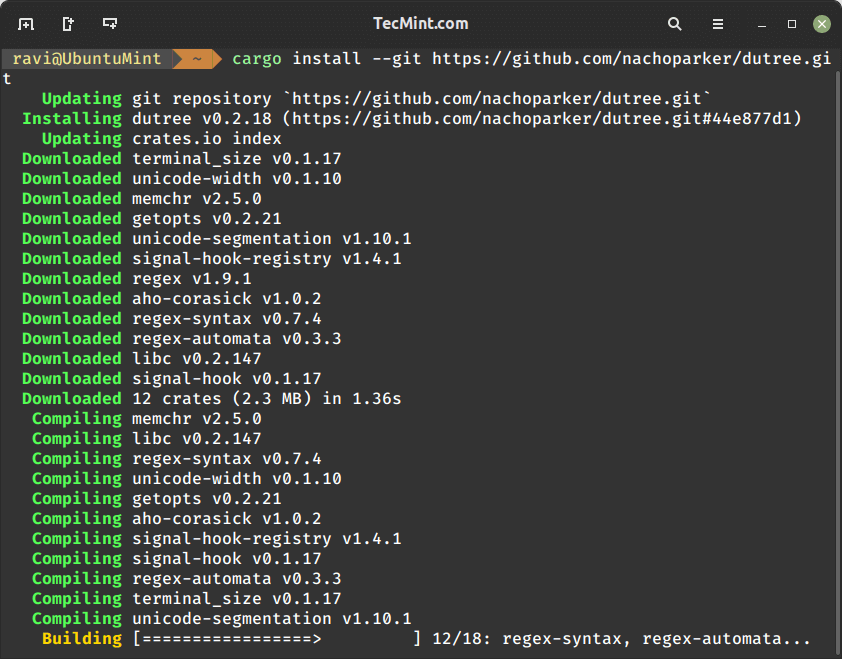This screenshot has width=842, height=659.
Task: Click Downloaded regex-automata v0.3.3 line
Action: [x=182, y=339]
